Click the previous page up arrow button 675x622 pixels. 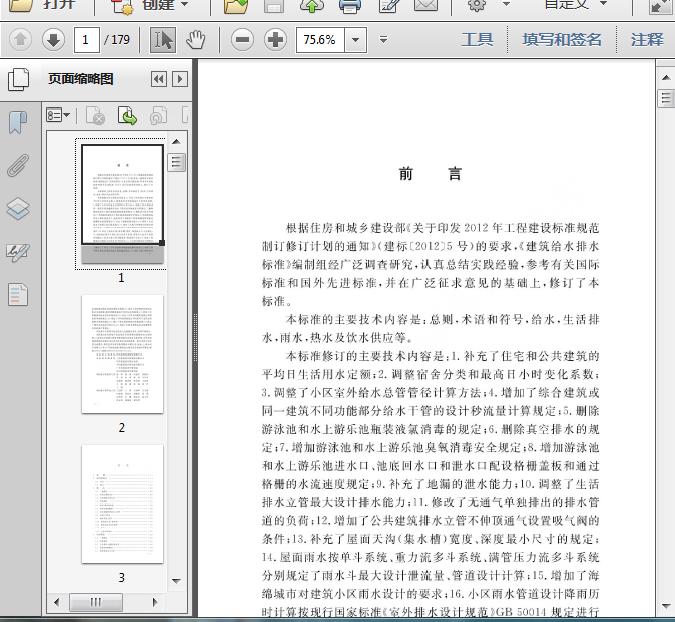(x=20, y=40)
